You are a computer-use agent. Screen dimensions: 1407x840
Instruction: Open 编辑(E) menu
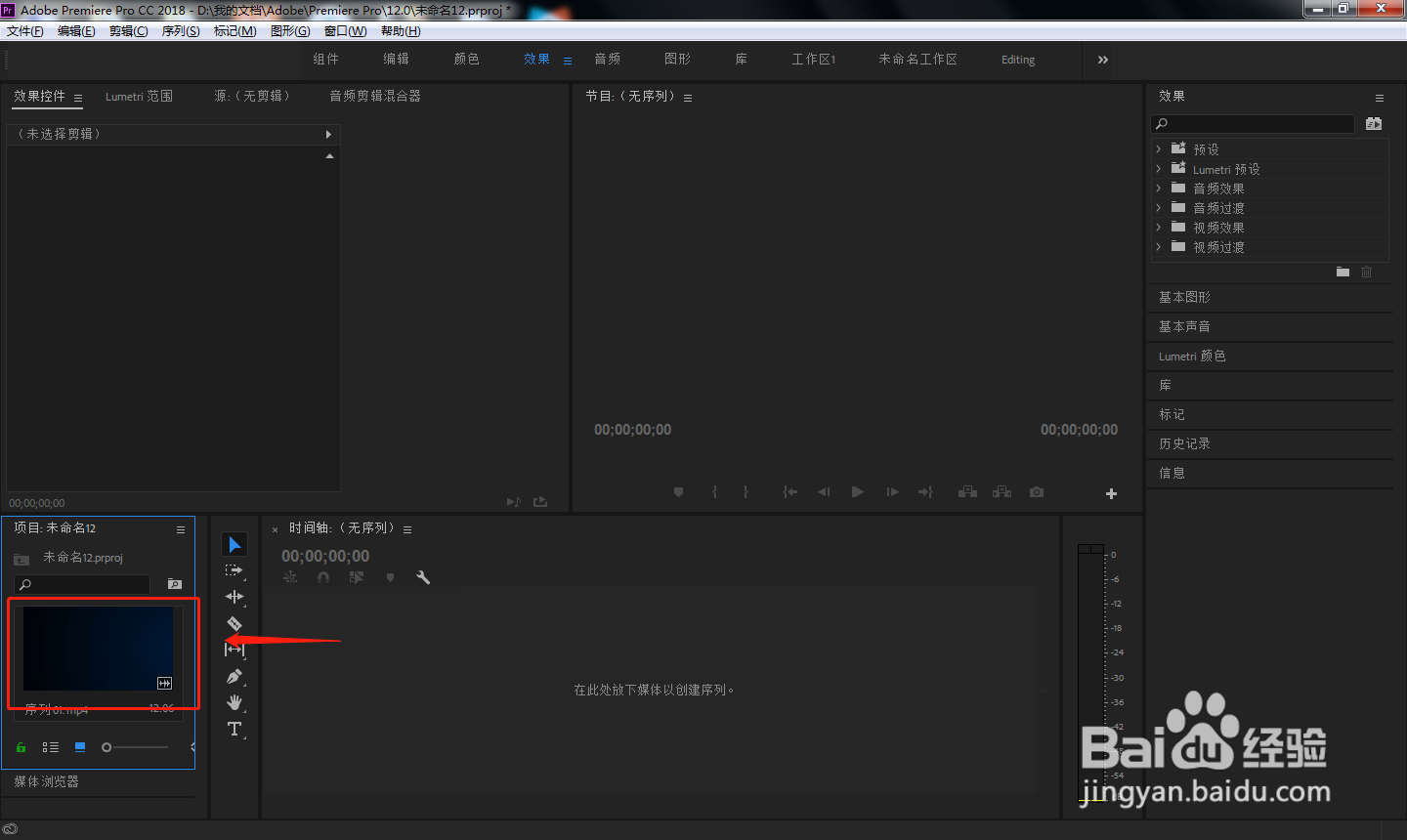coord(76,31)
